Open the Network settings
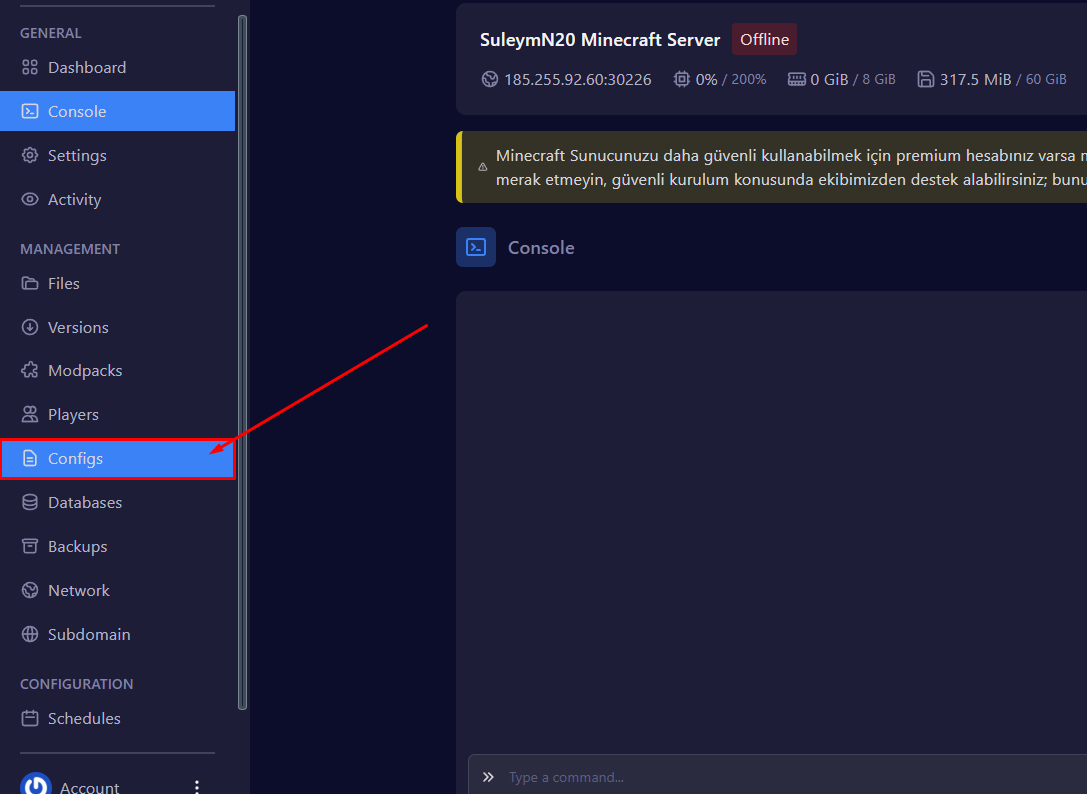This screenshot has height=794, width=1087. coord(117,590)
